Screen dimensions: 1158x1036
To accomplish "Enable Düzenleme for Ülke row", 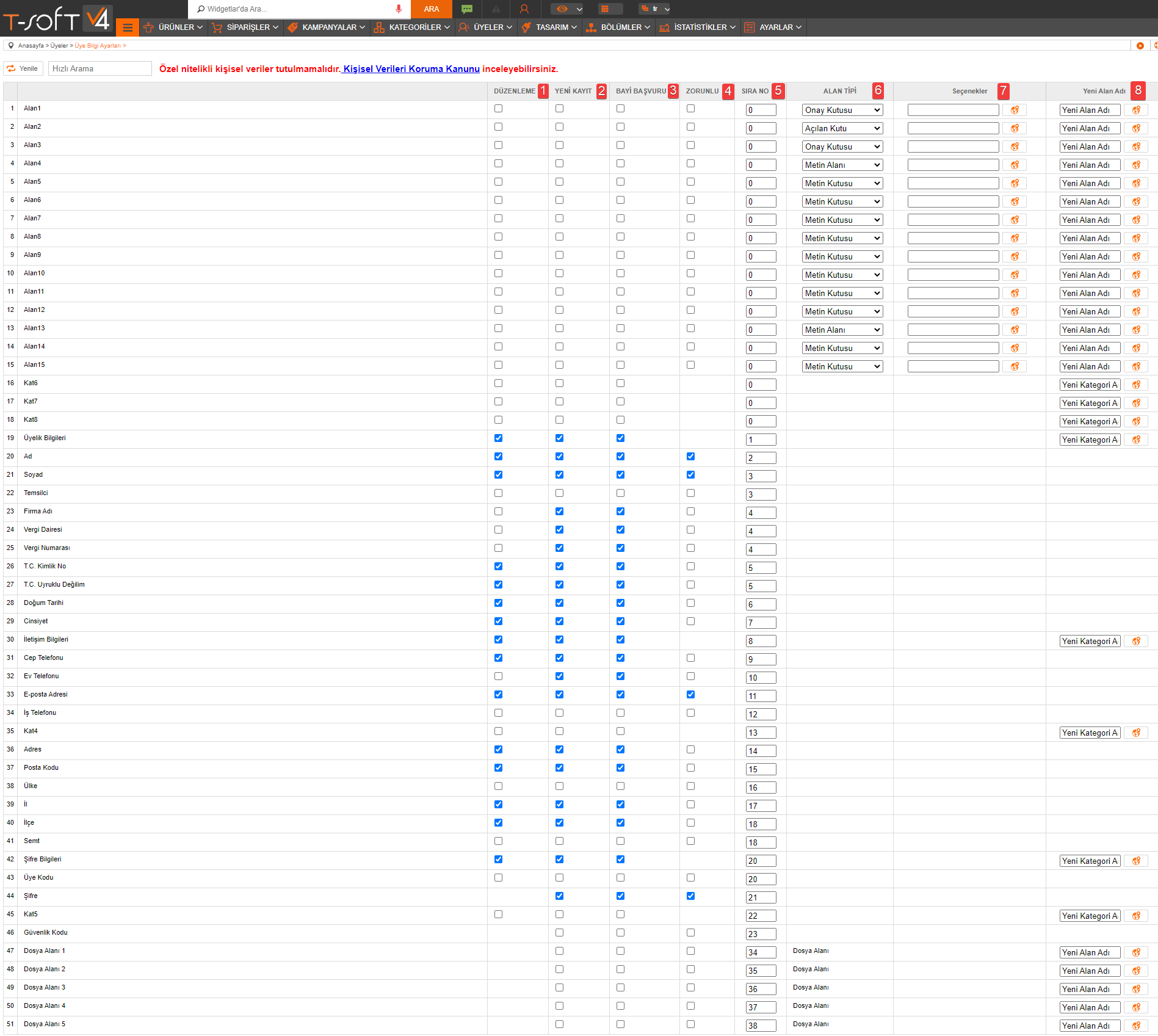I will (x=498, y=786).
